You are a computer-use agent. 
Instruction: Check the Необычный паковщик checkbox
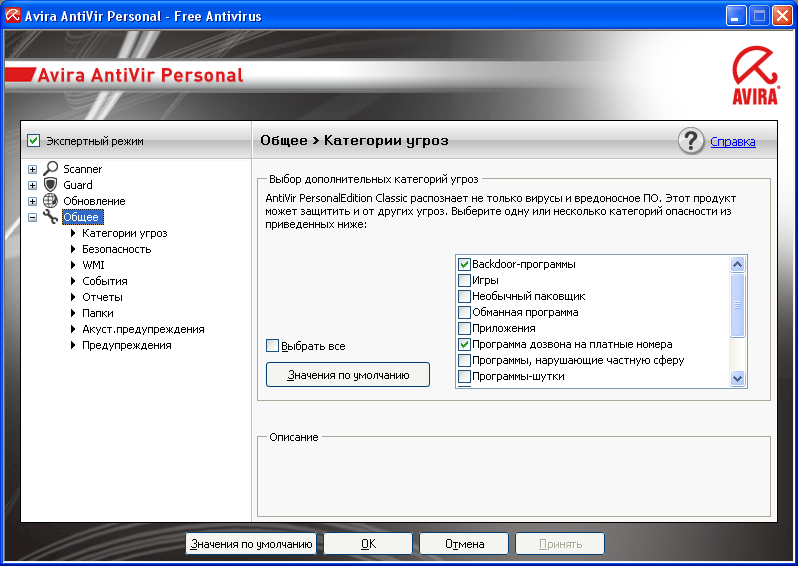point(464,296)
